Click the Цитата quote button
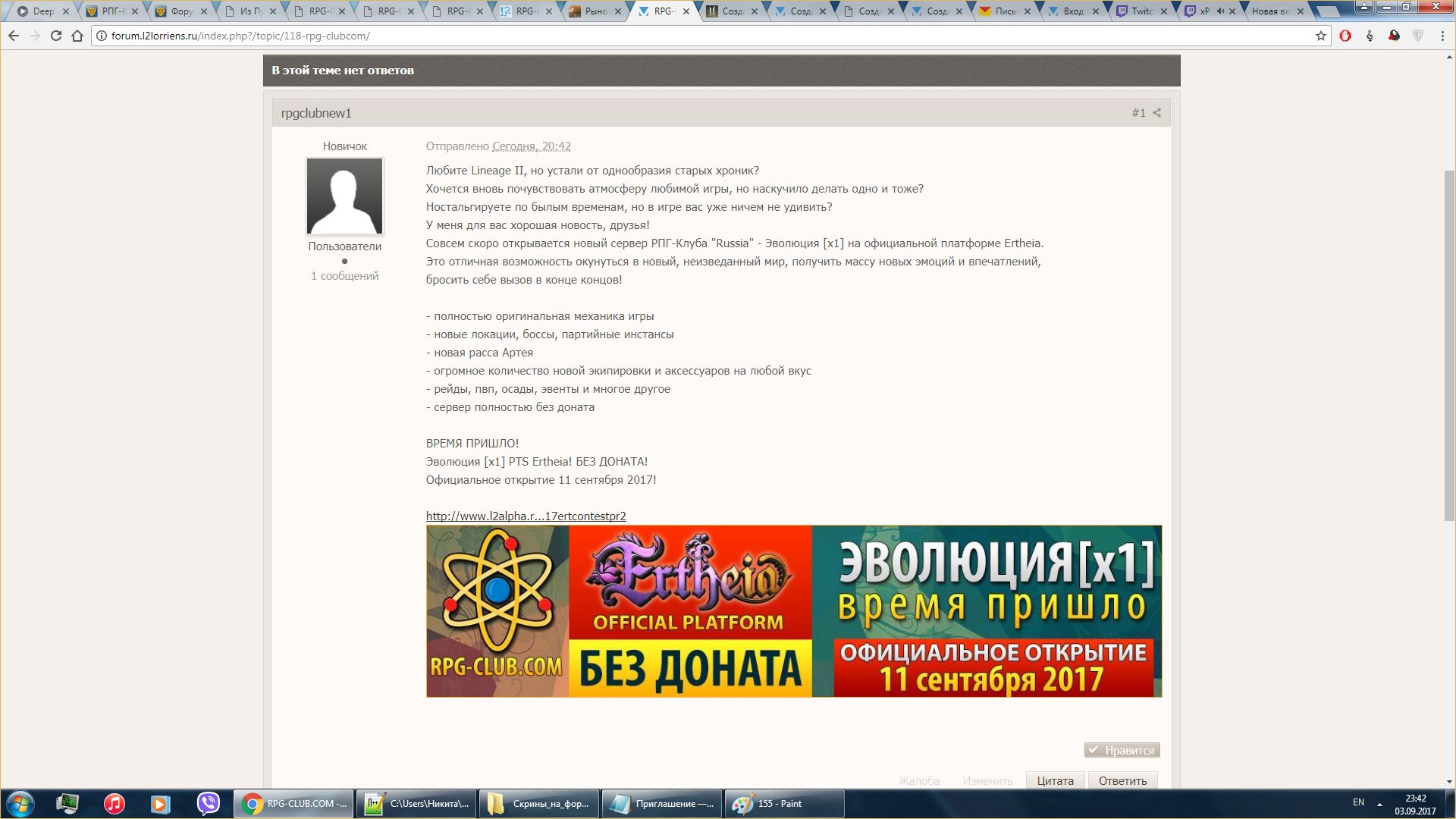 click(x=1056, y=780)
